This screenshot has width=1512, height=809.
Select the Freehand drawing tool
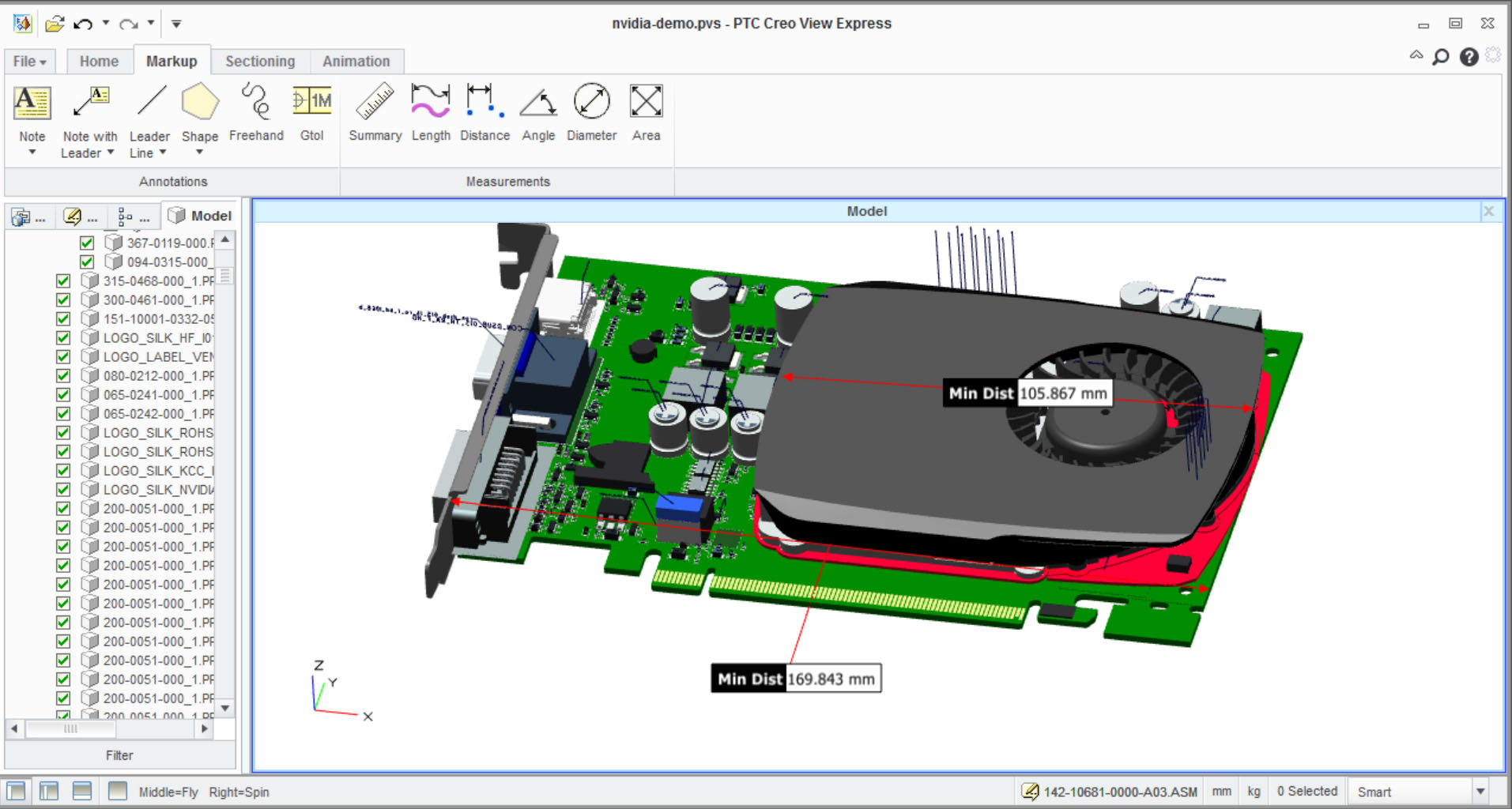tap(256, 113)
